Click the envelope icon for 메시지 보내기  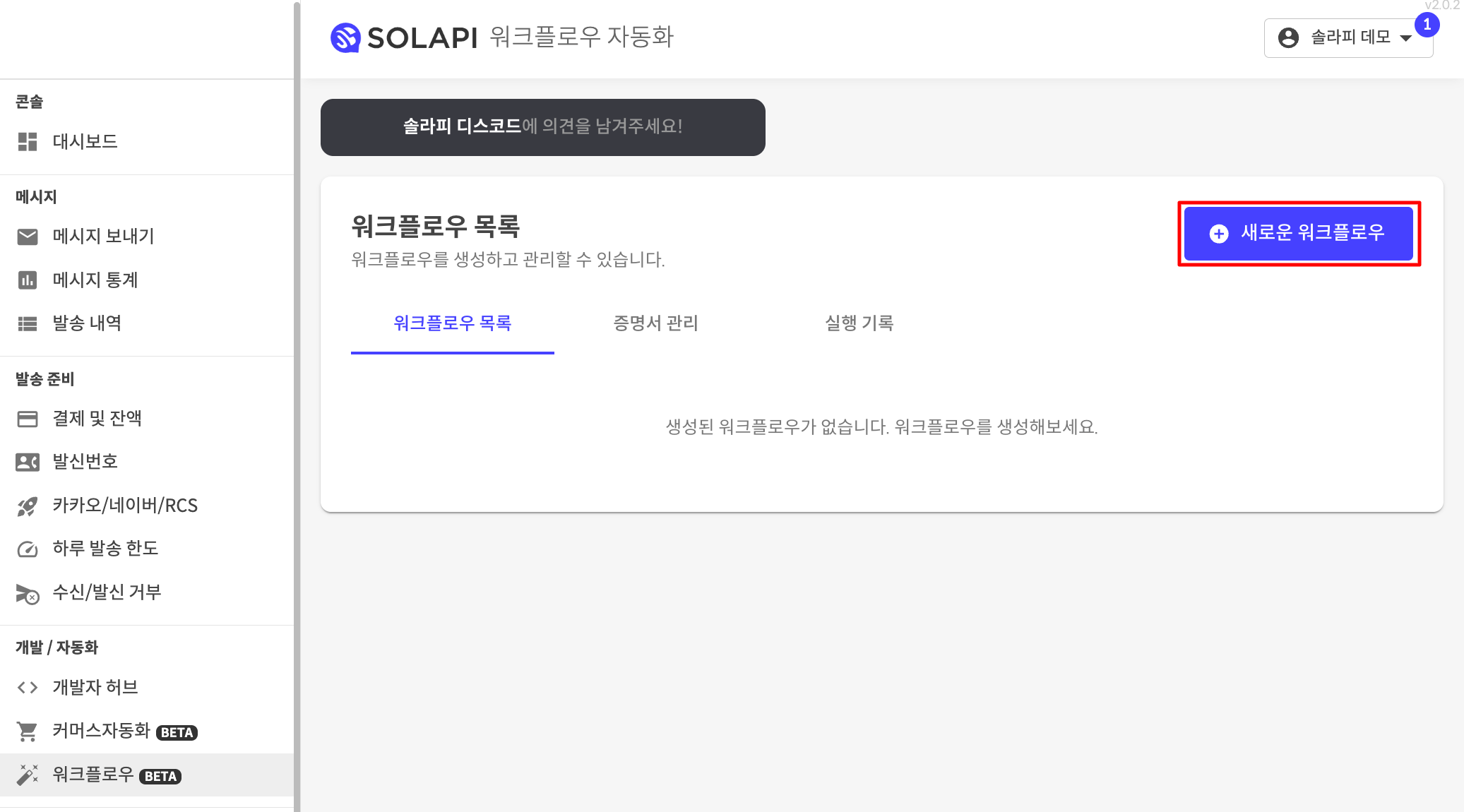(x=28, y=237)
